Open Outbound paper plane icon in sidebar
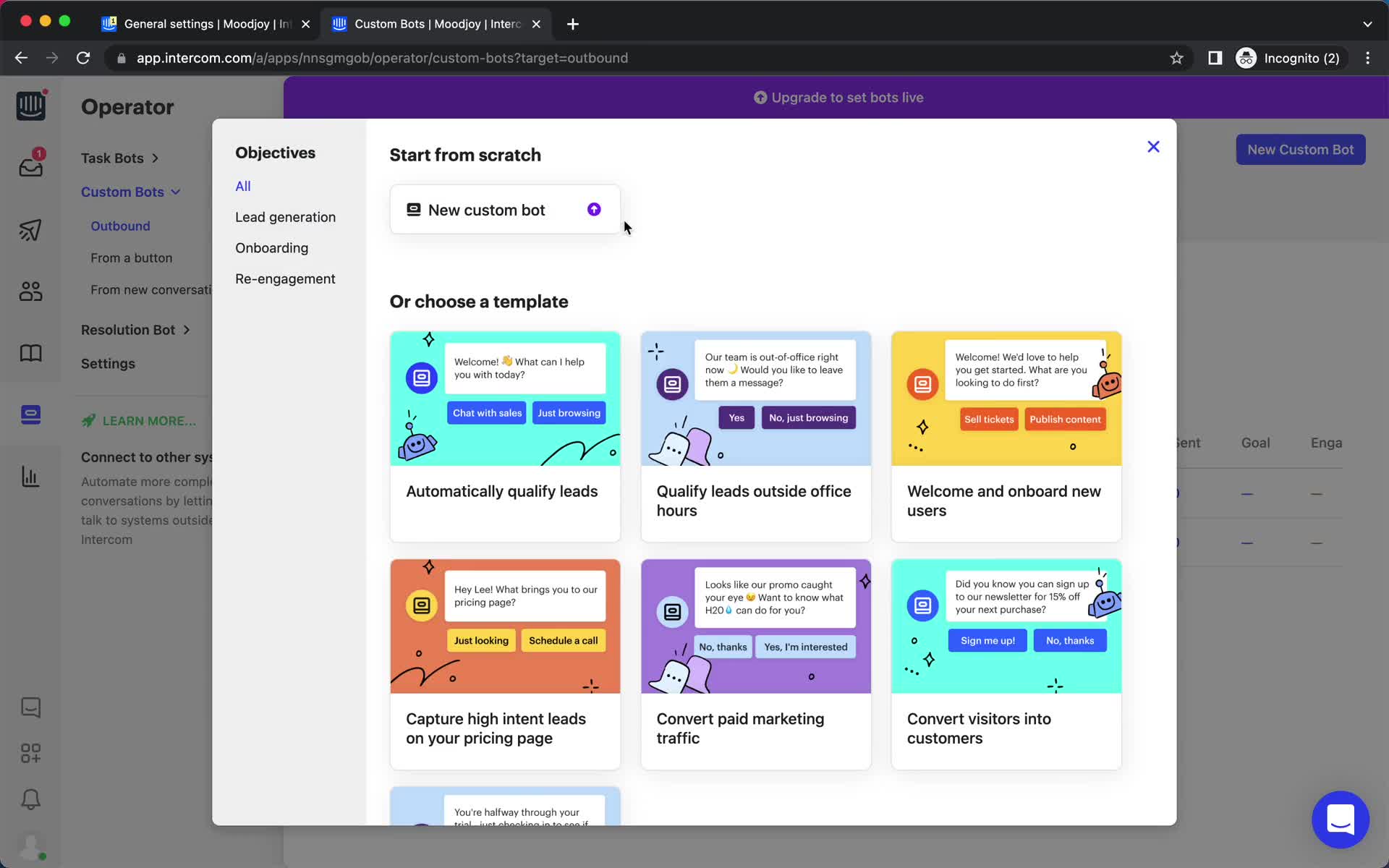This screenshot has width=1389, height=868. [x=30, y=230]
